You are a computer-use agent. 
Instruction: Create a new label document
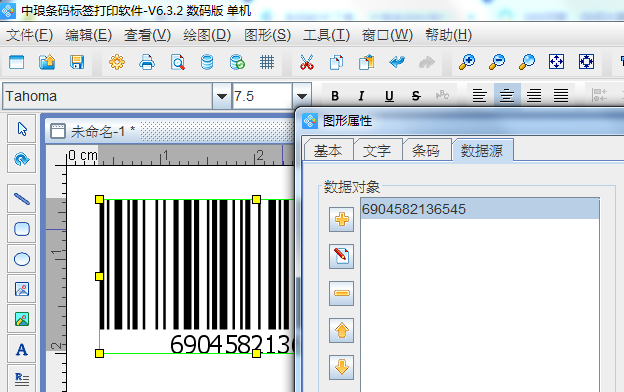[x=17, y=62]
